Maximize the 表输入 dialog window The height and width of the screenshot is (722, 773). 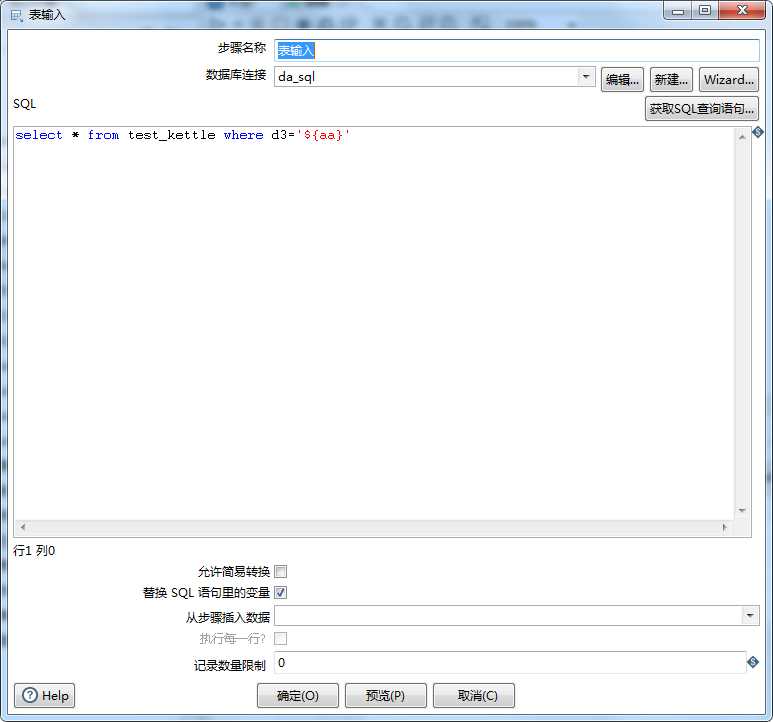[x=705, y=10]
